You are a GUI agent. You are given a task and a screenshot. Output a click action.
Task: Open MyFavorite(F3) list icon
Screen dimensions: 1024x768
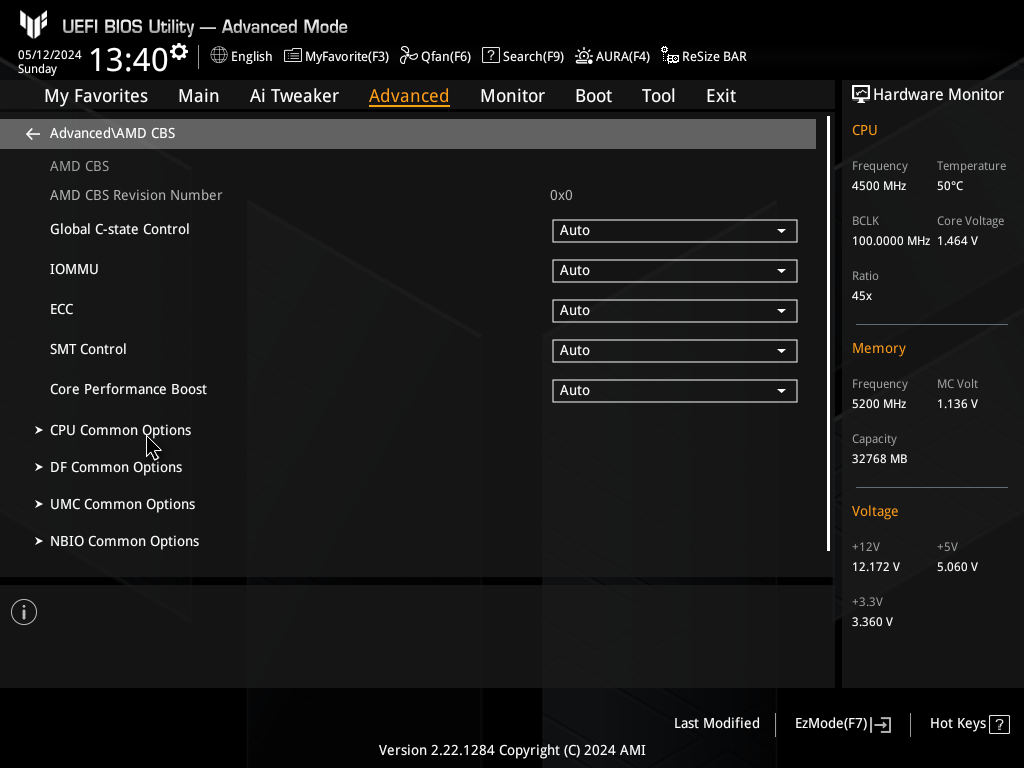click(x=293, y=56)
